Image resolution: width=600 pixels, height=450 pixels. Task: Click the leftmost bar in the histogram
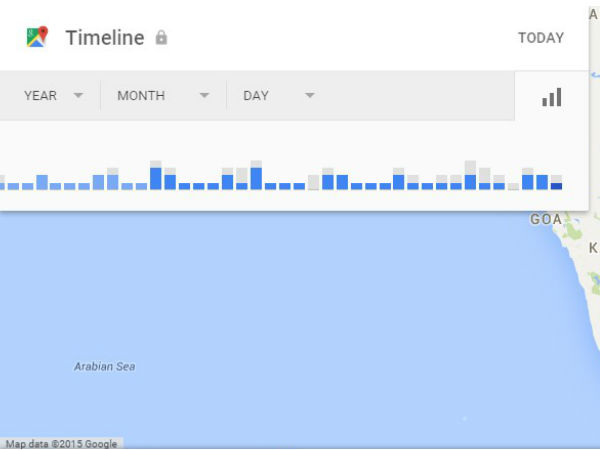[1, 184]
